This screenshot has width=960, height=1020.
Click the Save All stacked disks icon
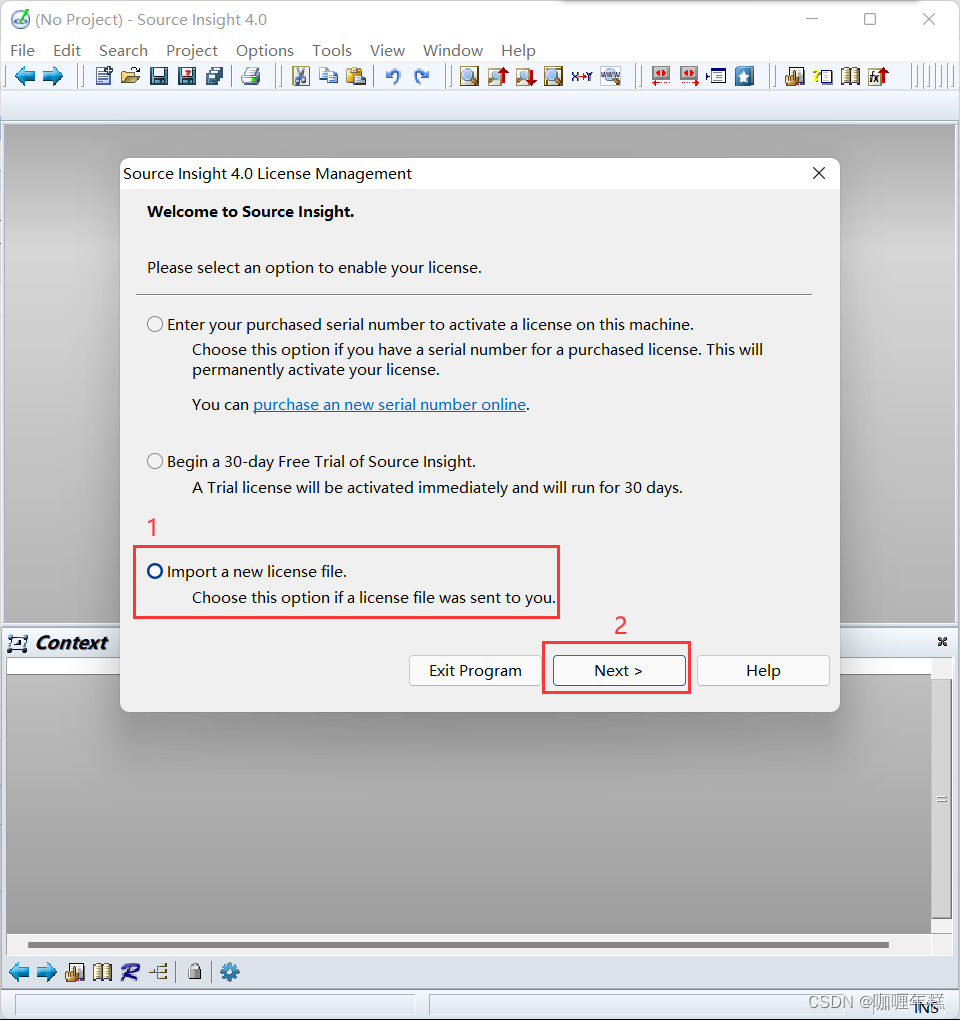215,76
